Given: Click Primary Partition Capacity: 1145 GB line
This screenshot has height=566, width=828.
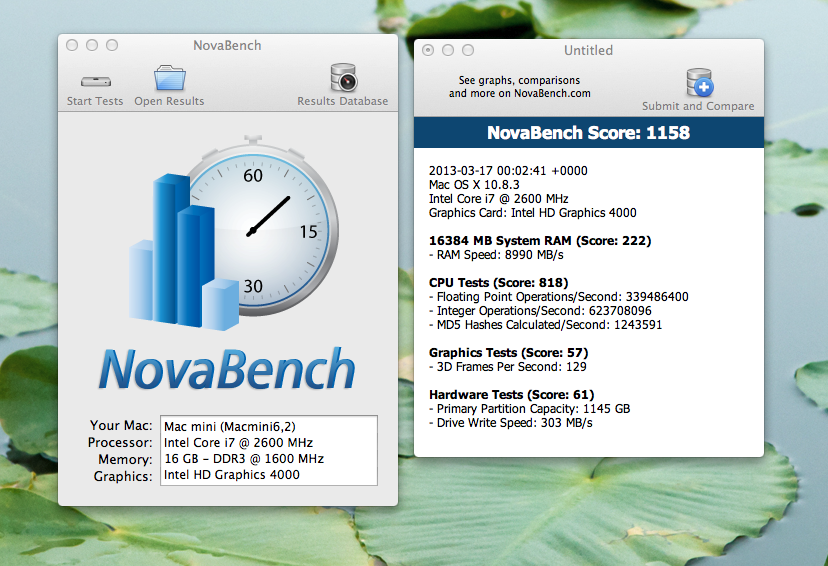Looking at the screenshot, I should [530, 409].
